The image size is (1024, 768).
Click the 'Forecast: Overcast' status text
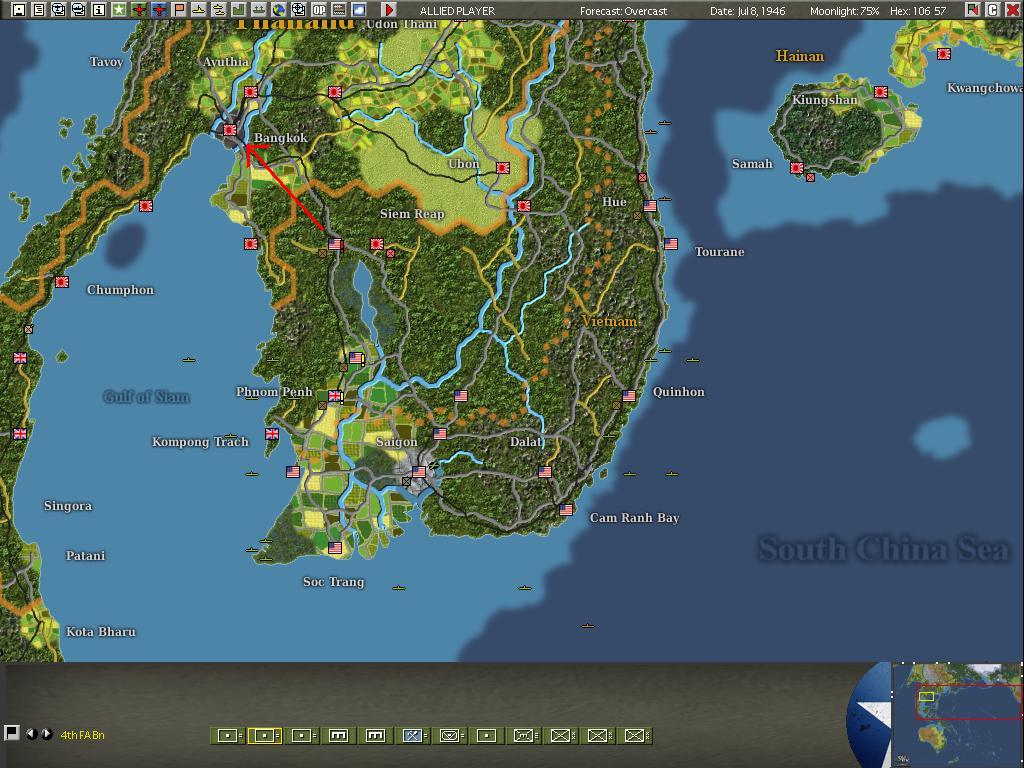click(x=624, y=11)
